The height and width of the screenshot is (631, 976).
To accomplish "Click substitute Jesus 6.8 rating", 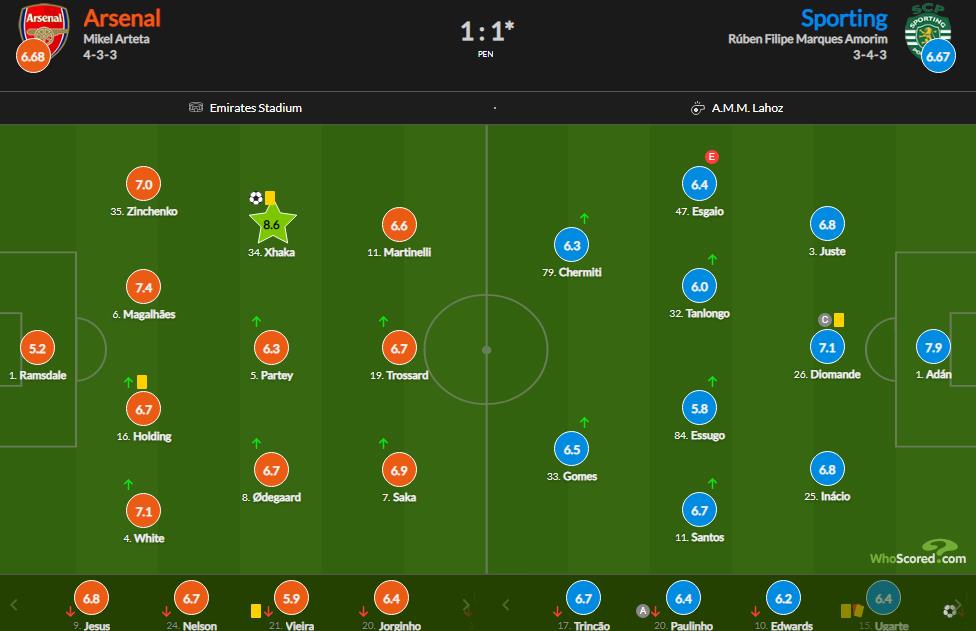I will (91, 599).
